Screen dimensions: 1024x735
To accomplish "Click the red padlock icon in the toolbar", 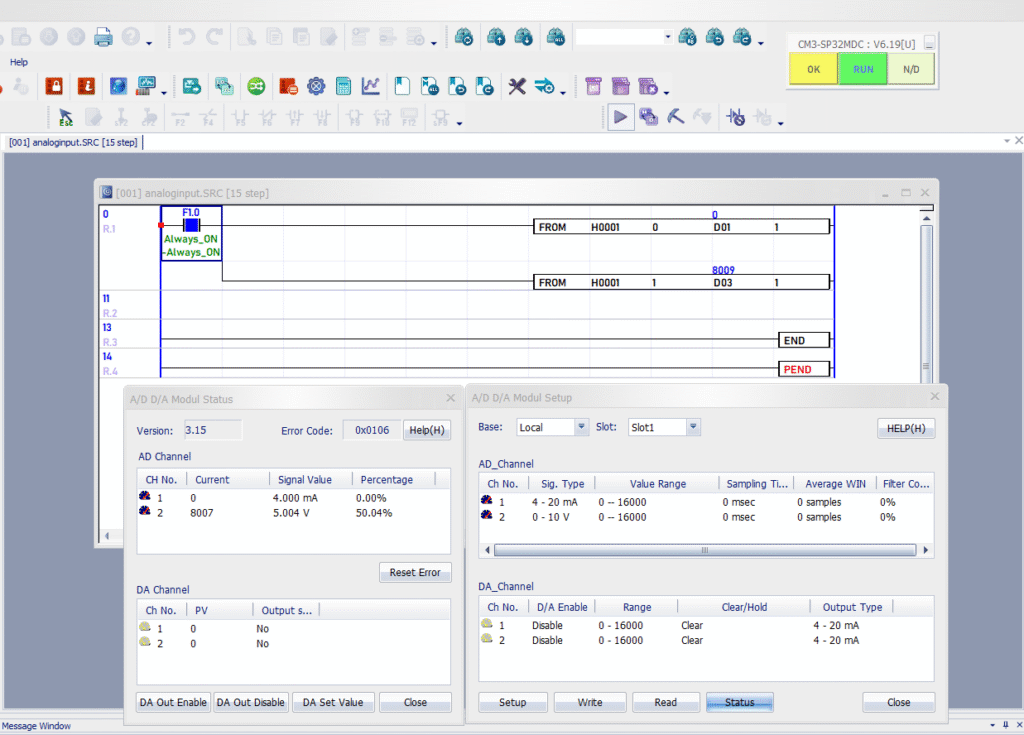I will [x=54, y=86].
